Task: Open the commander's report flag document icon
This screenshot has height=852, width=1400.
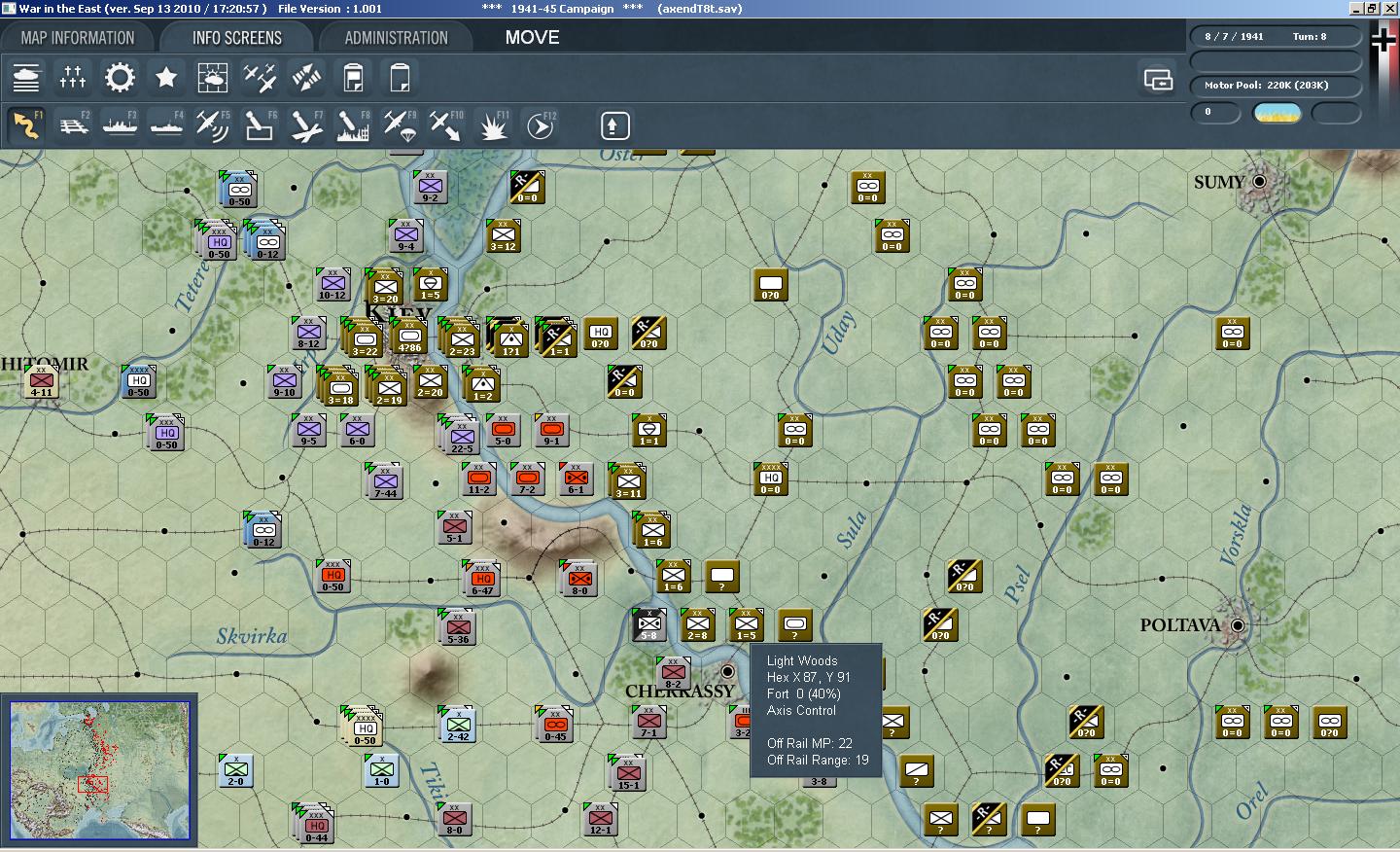Action: [x=353, y=78]
